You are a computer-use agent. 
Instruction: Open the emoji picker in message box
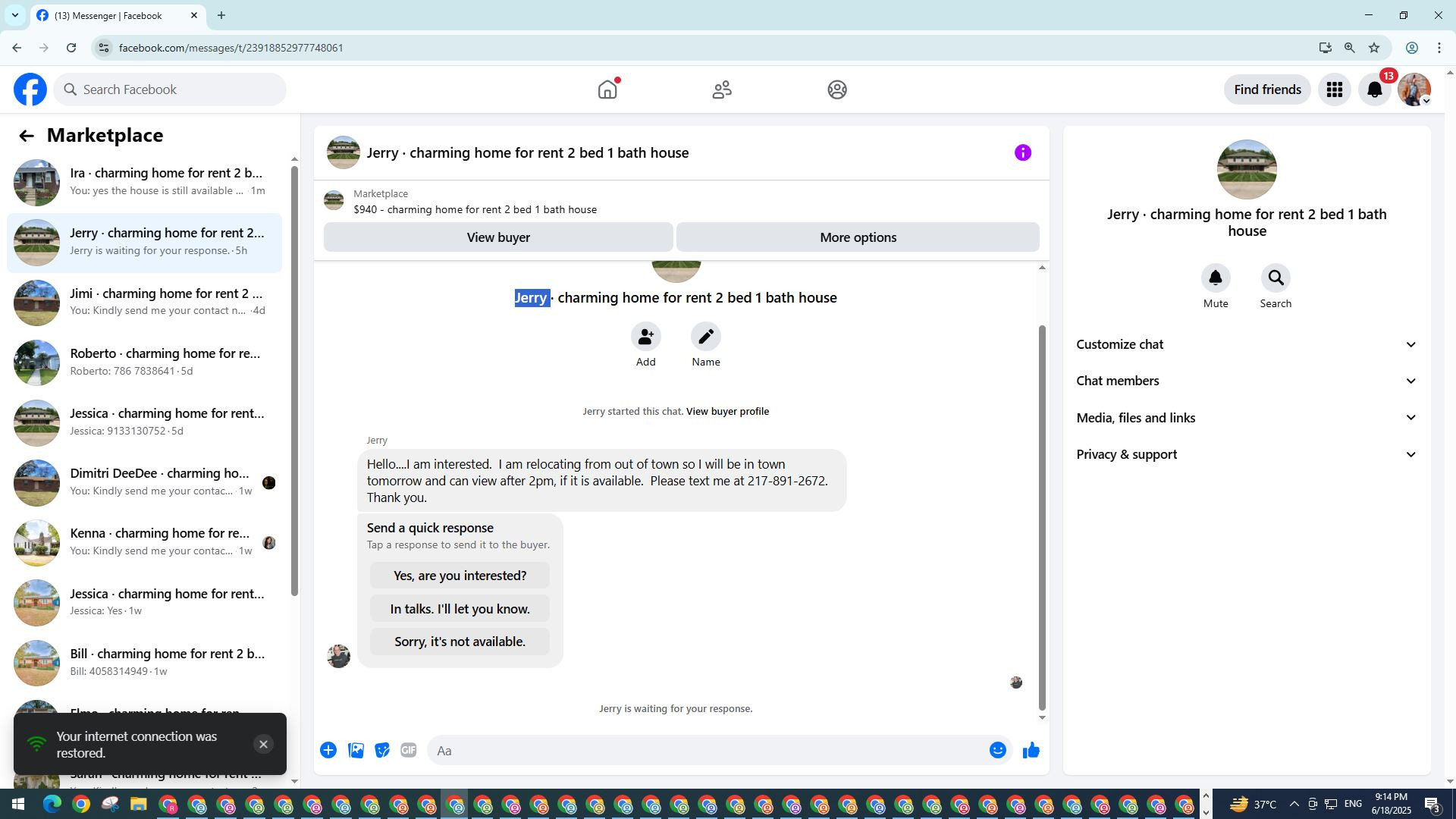(998, 751)
